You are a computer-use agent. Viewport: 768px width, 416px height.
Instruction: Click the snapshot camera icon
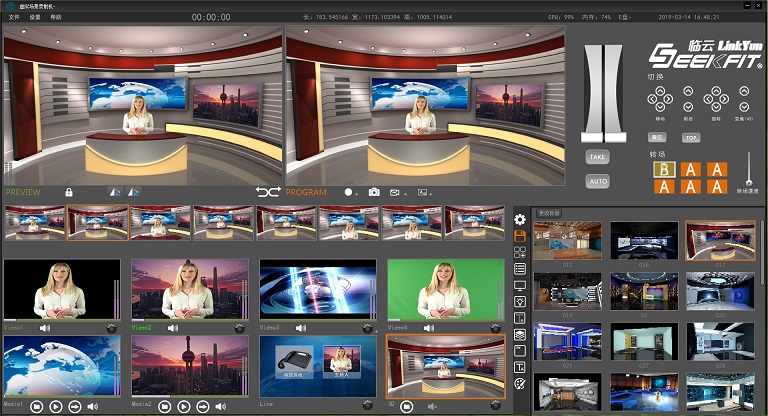tap(374, 192)
